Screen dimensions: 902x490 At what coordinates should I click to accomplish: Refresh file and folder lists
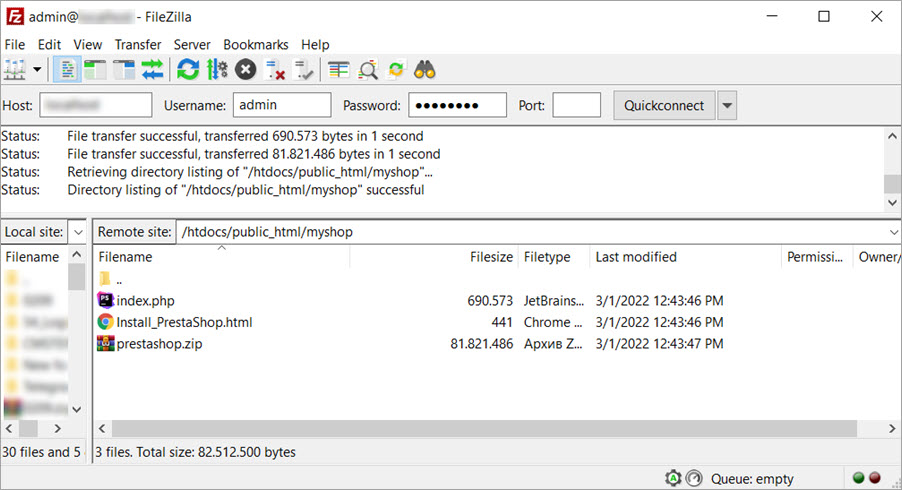[x=187, y=70]
